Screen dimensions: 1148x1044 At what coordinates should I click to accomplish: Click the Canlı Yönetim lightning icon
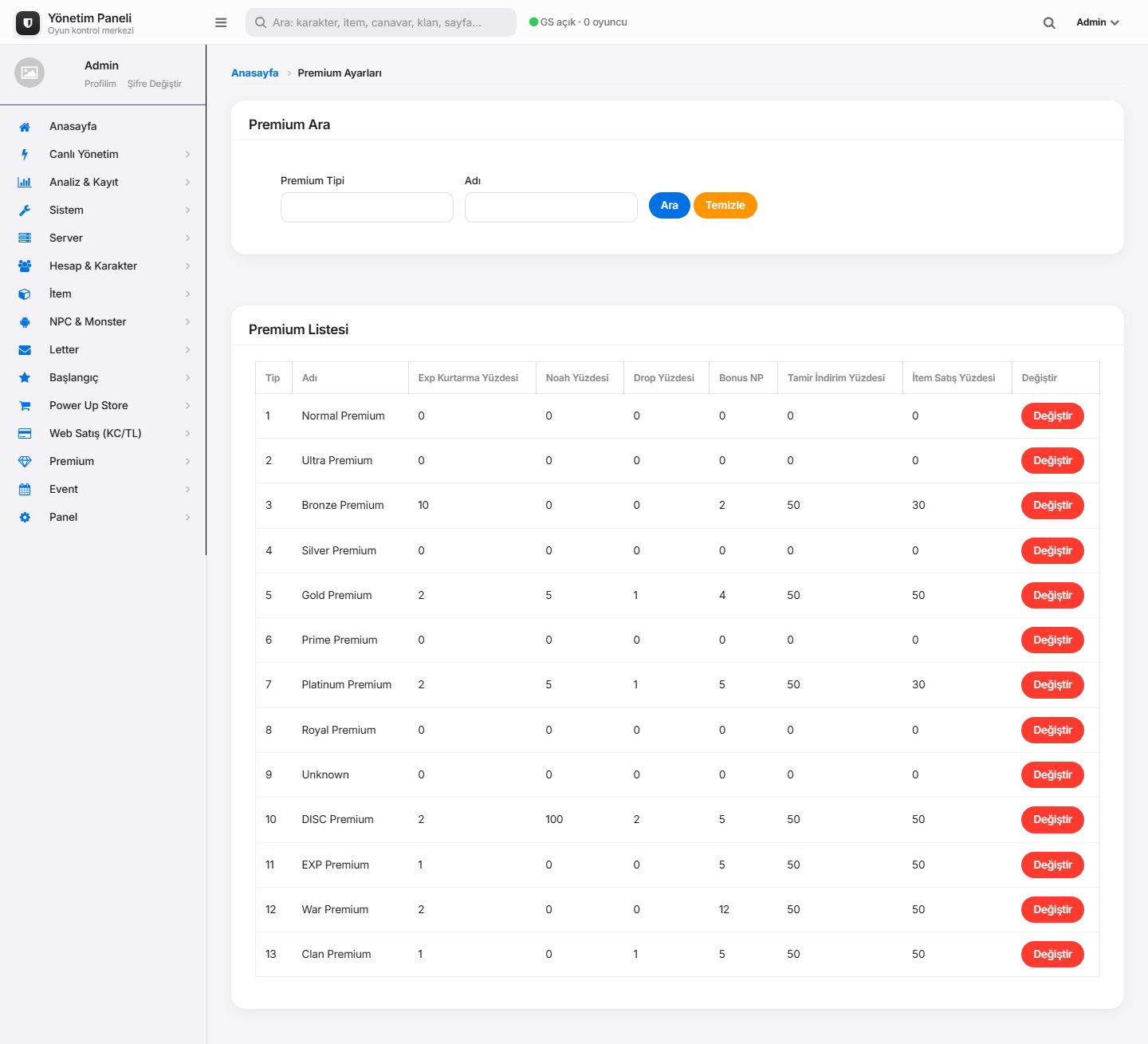25,155
